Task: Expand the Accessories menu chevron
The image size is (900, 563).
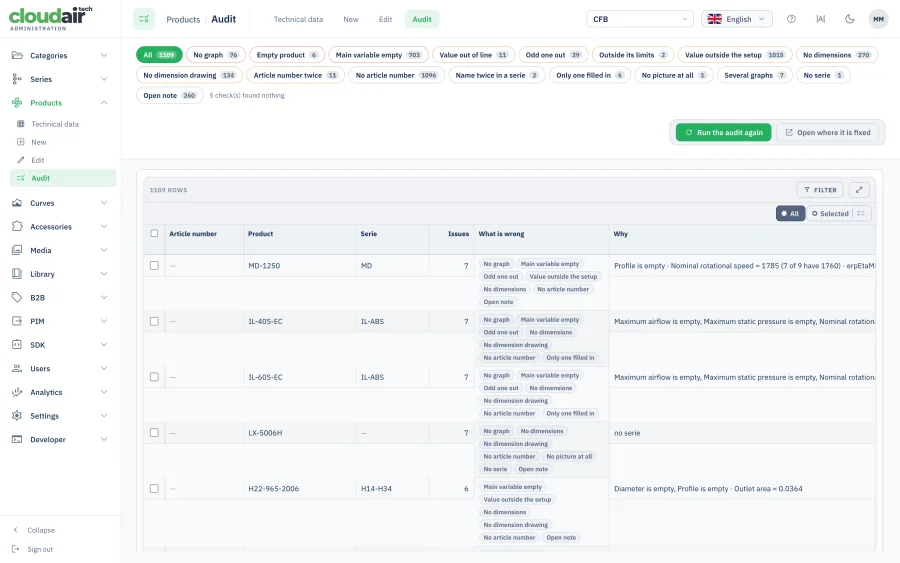Action: [x=104, y=226]
